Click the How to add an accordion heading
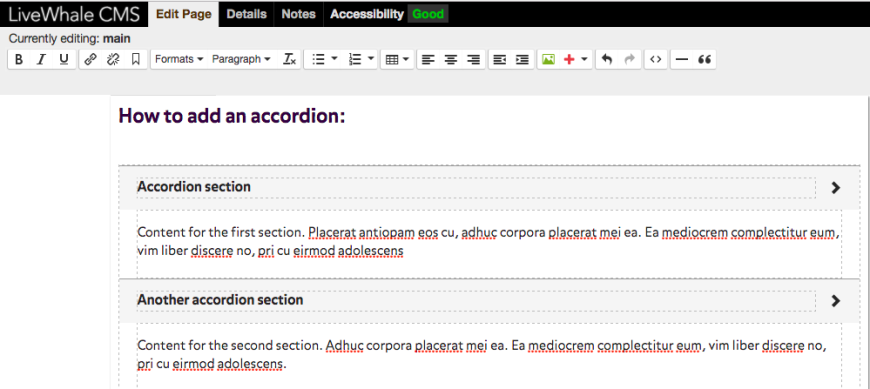 point(232,117)
